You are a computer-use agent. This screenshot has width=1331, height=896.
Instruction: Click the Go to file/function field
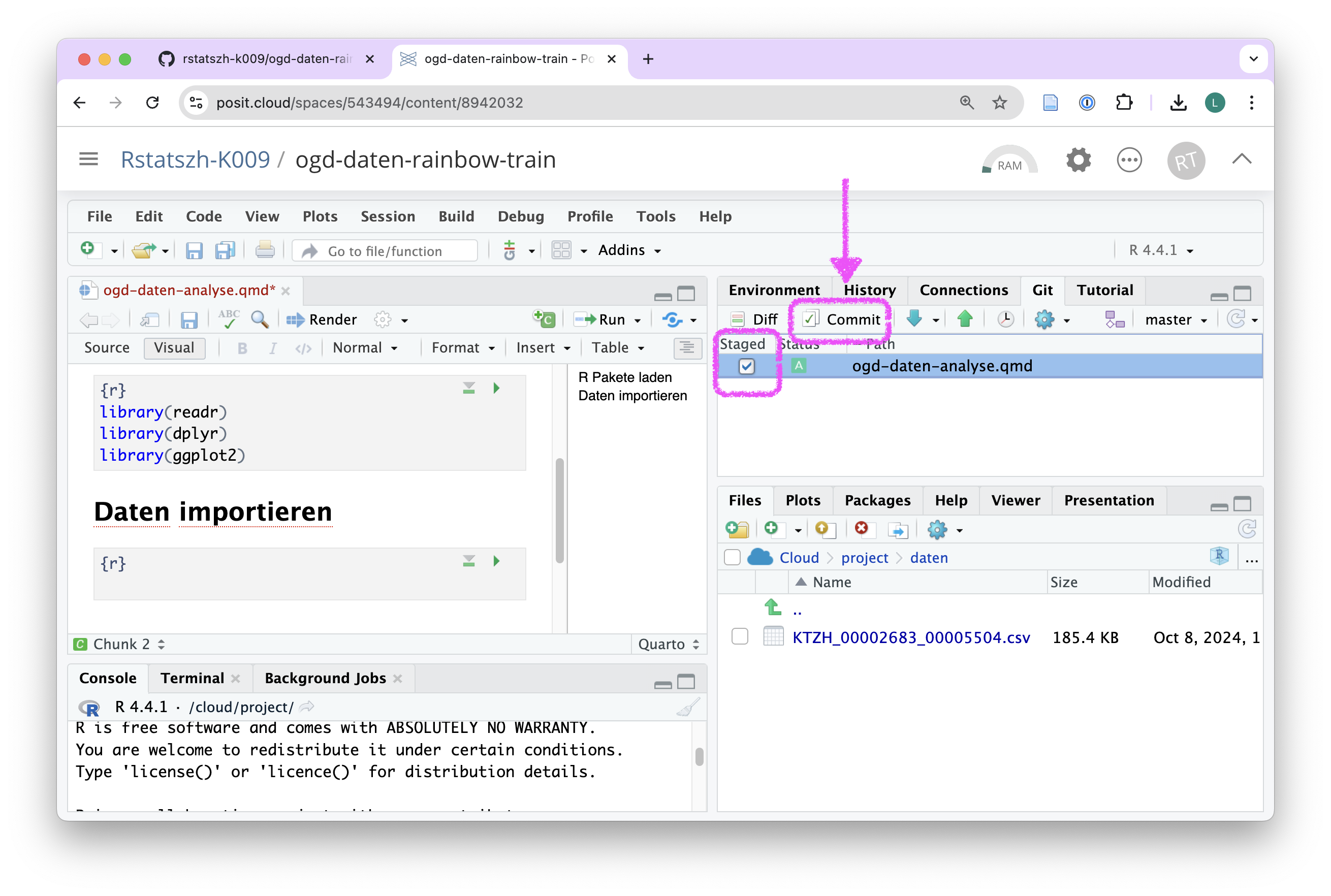tap(385, 251)
